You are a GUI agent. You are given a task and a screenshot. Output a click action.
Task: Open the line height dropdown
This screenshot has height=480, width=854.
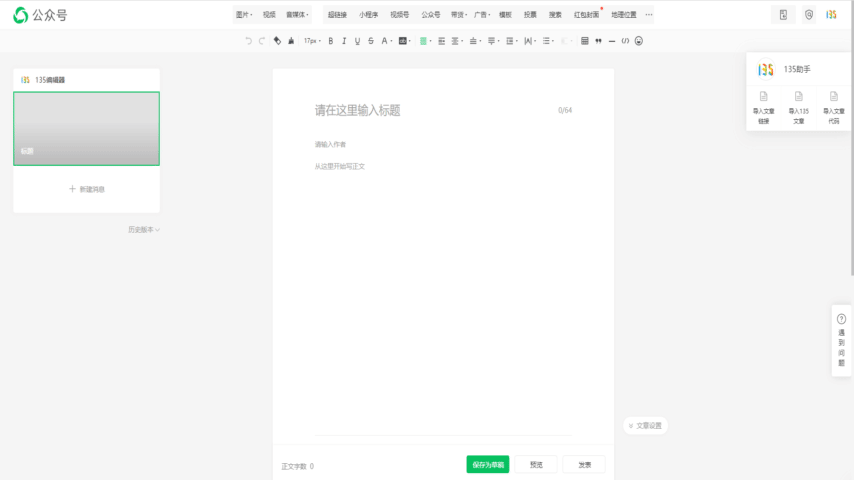(512, 41)
